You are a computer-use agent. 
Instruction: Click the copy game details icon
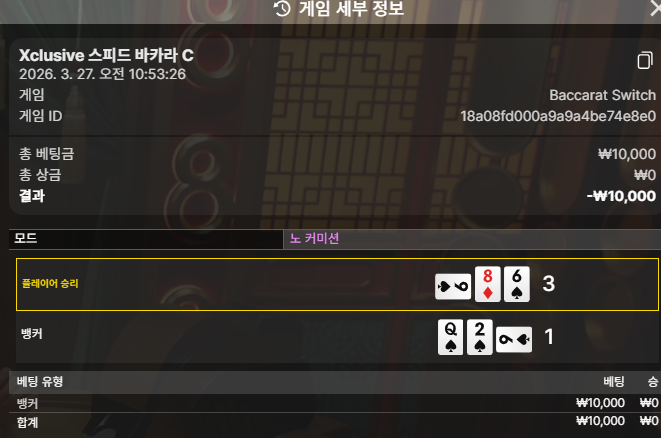(x=645, y=60)
